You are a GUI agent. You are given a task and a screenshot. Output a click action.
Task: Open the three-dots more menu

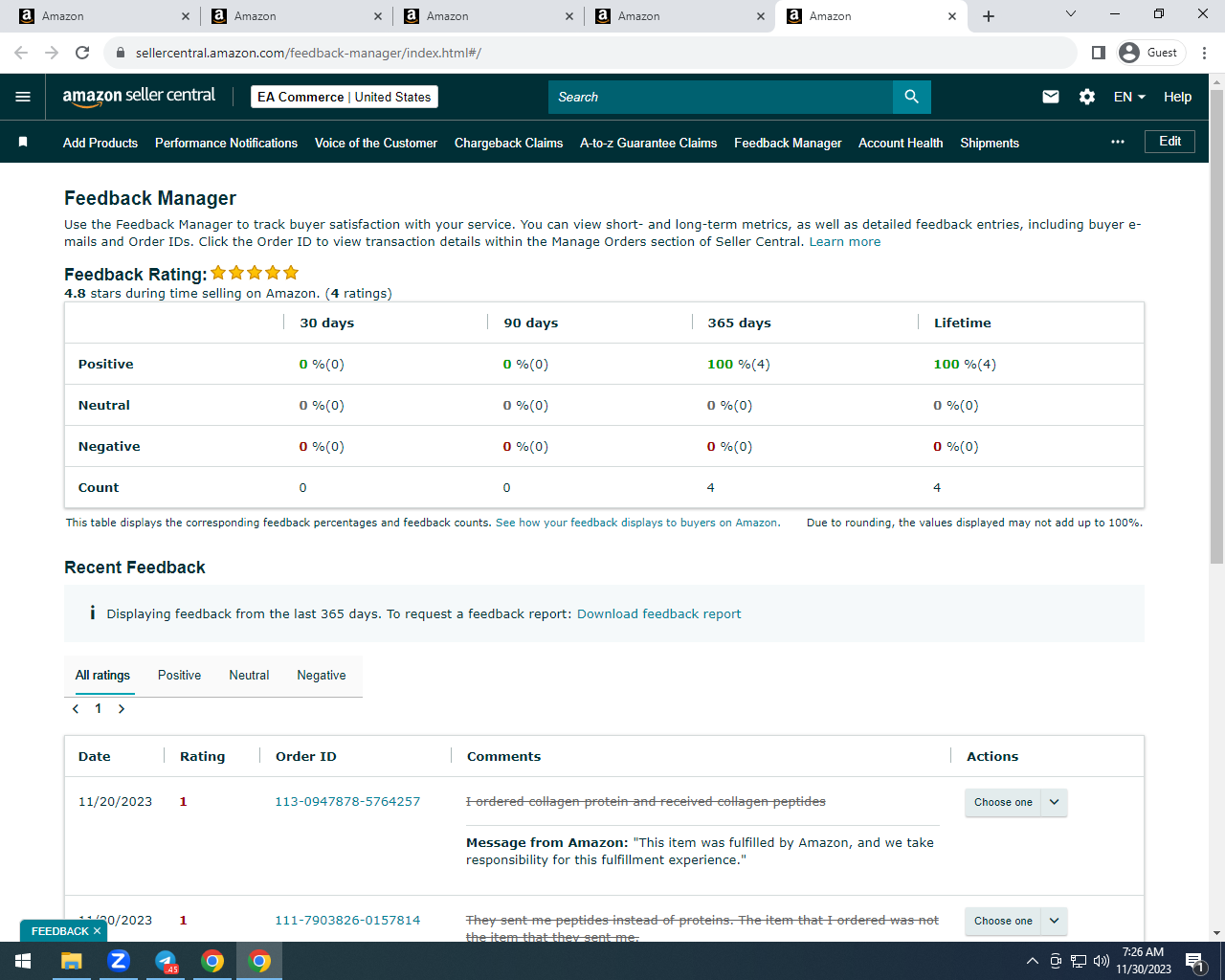pyautogui.click(x=1118, y=142)
